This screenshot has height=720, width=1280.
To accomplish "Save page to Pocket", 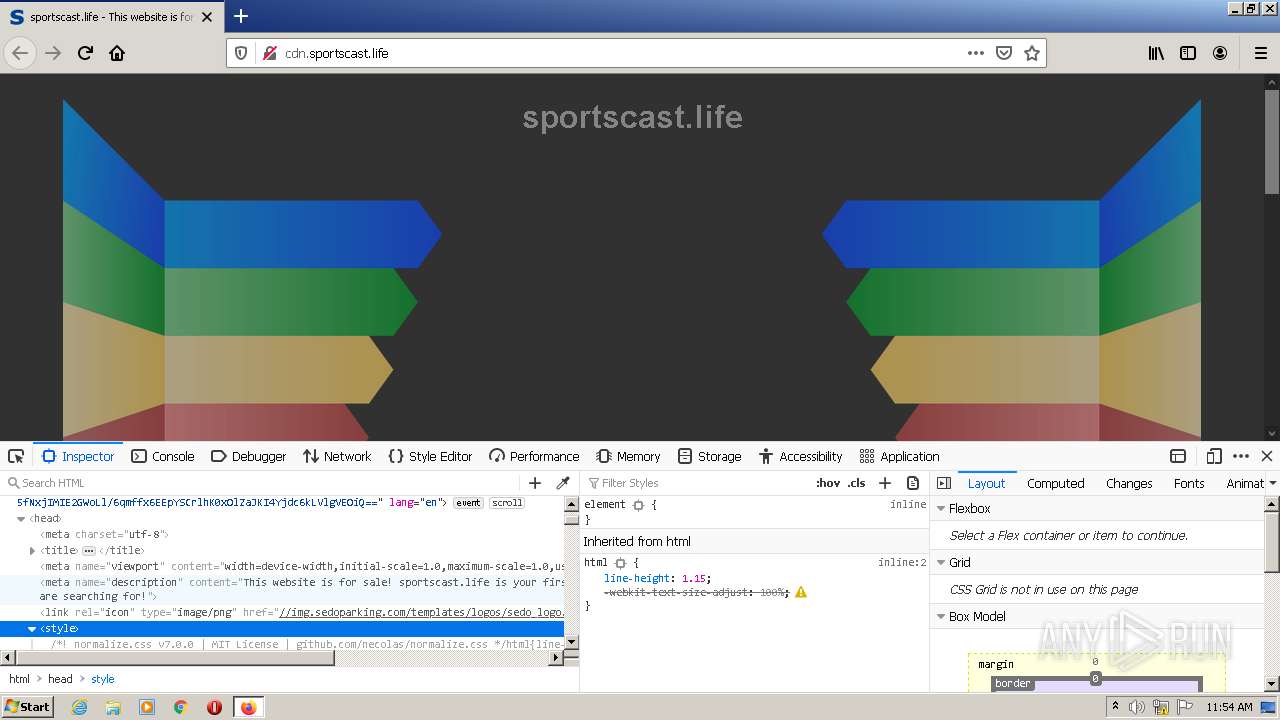I will click(1004, 53).
